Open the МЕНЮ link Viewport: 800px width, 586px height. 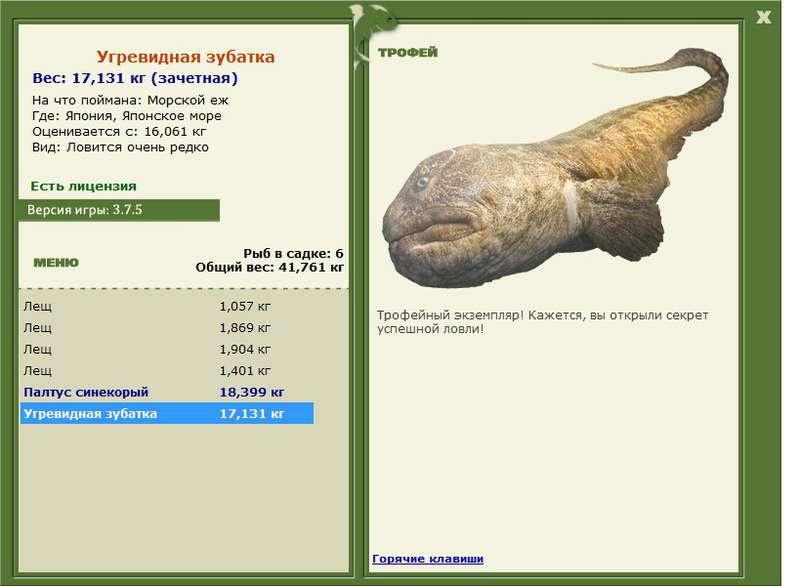click(x=56, y=263)
